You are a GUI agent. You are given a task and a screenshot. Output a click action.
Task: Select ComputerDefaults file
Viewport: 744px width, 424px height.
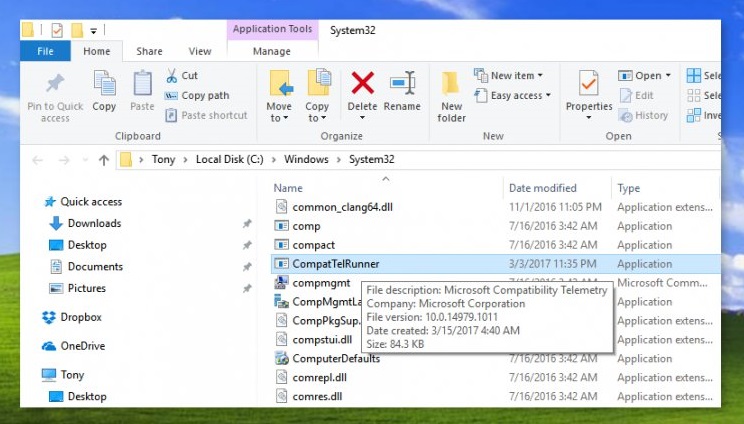pos(336,359)
